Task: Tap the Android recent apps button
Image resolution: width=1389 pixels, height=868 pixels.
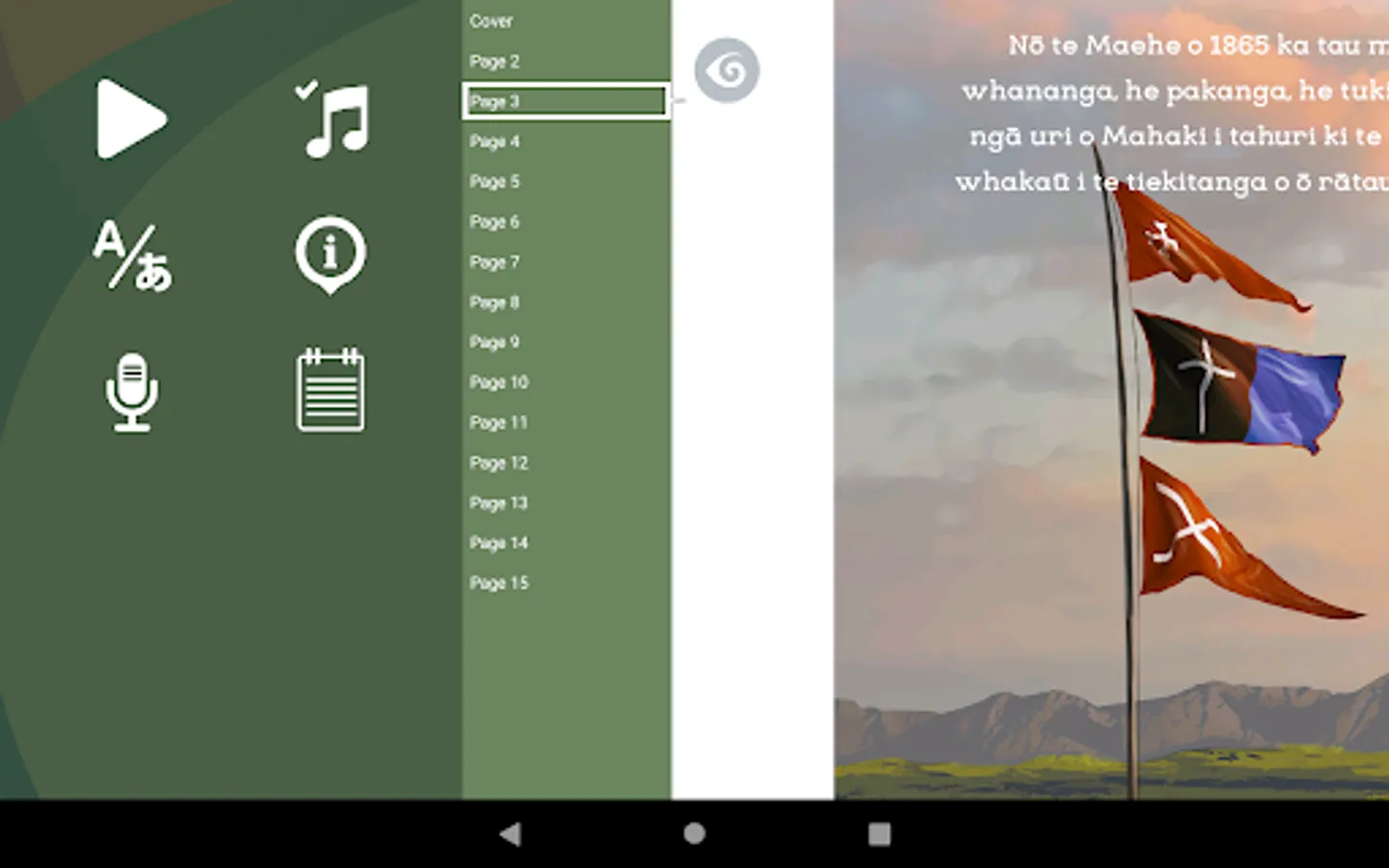Action: [879, 834]
